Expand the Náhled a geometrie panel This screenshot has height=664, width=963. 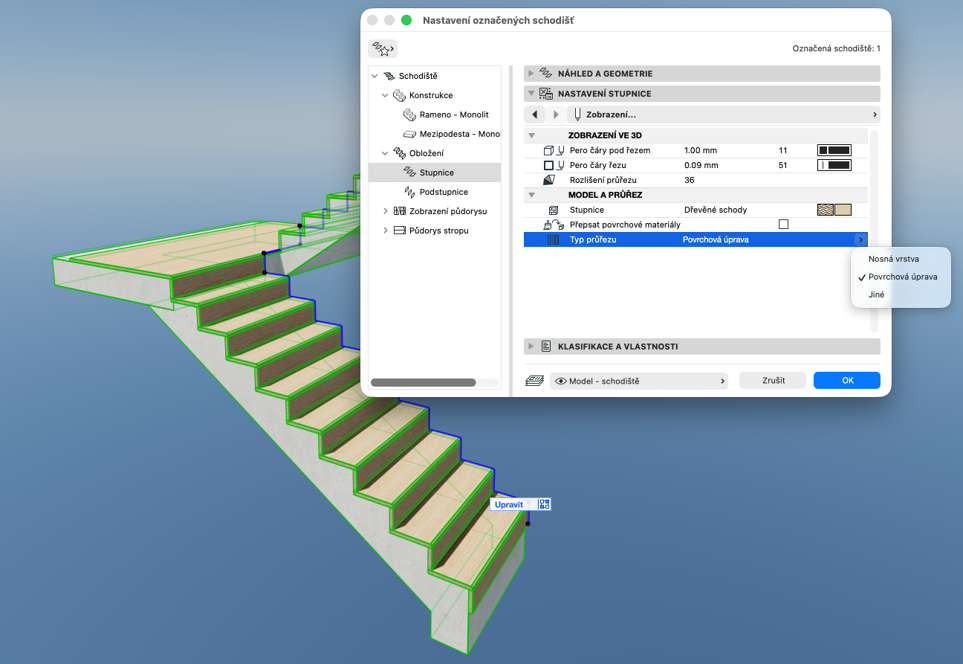tap(531, 74)
